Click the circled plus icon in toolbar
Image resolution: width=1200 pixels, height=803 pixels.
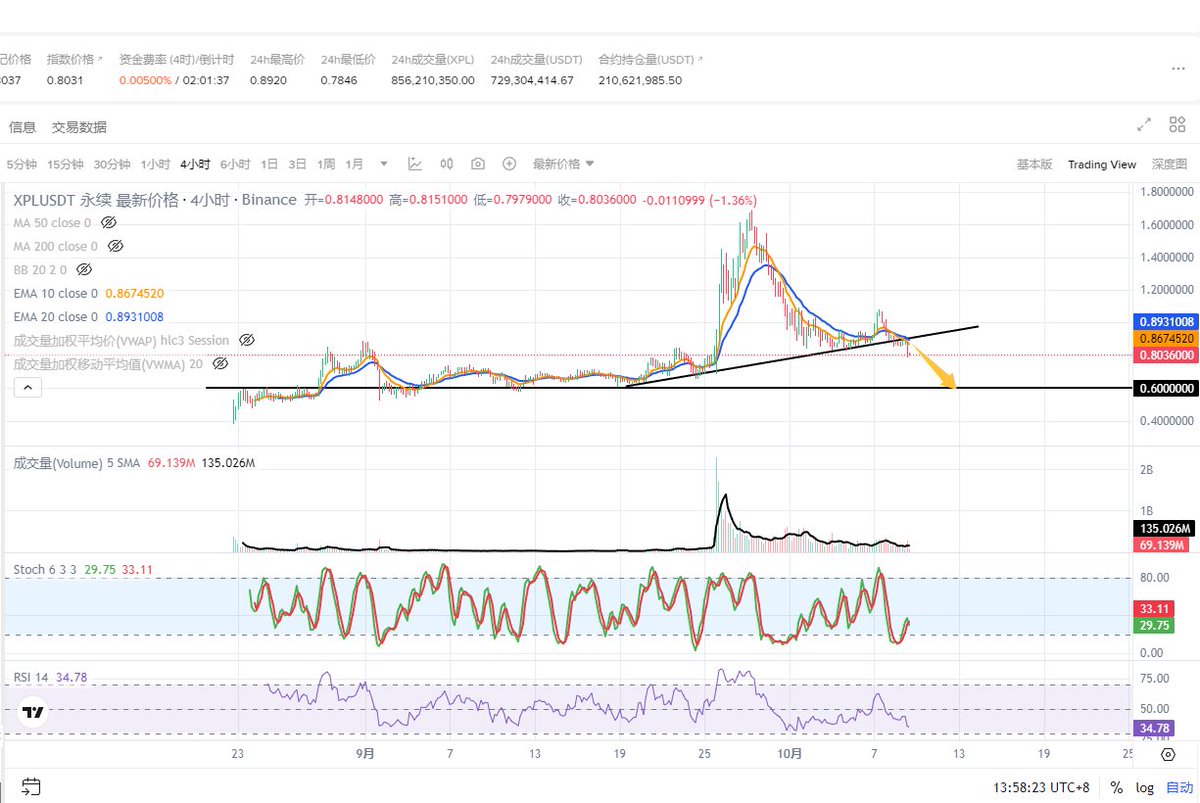[509, 164]
